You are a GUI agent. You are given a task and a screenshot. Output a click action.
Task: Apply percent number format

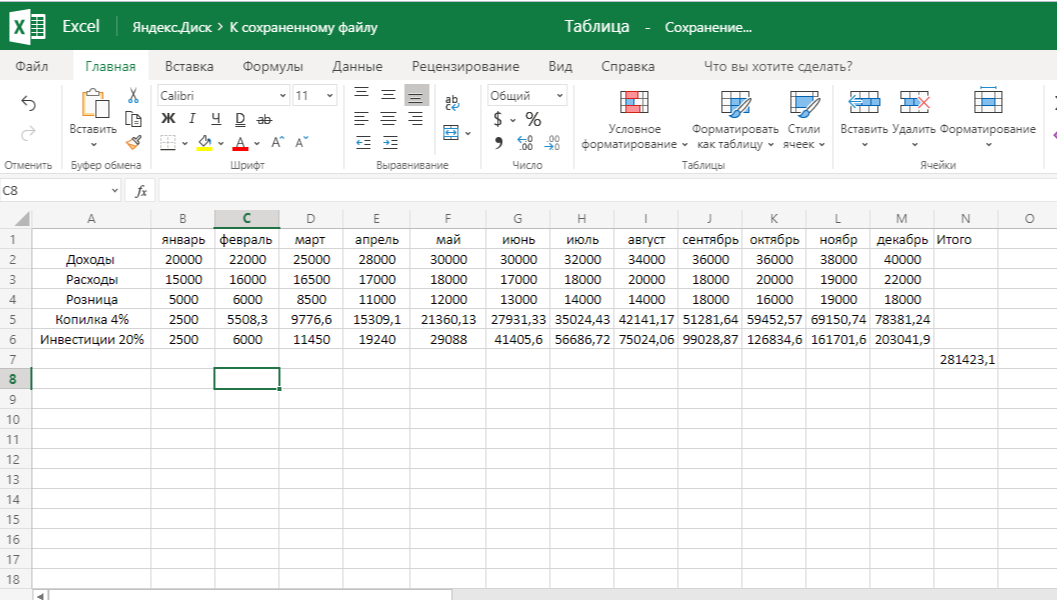click(531, 118)
